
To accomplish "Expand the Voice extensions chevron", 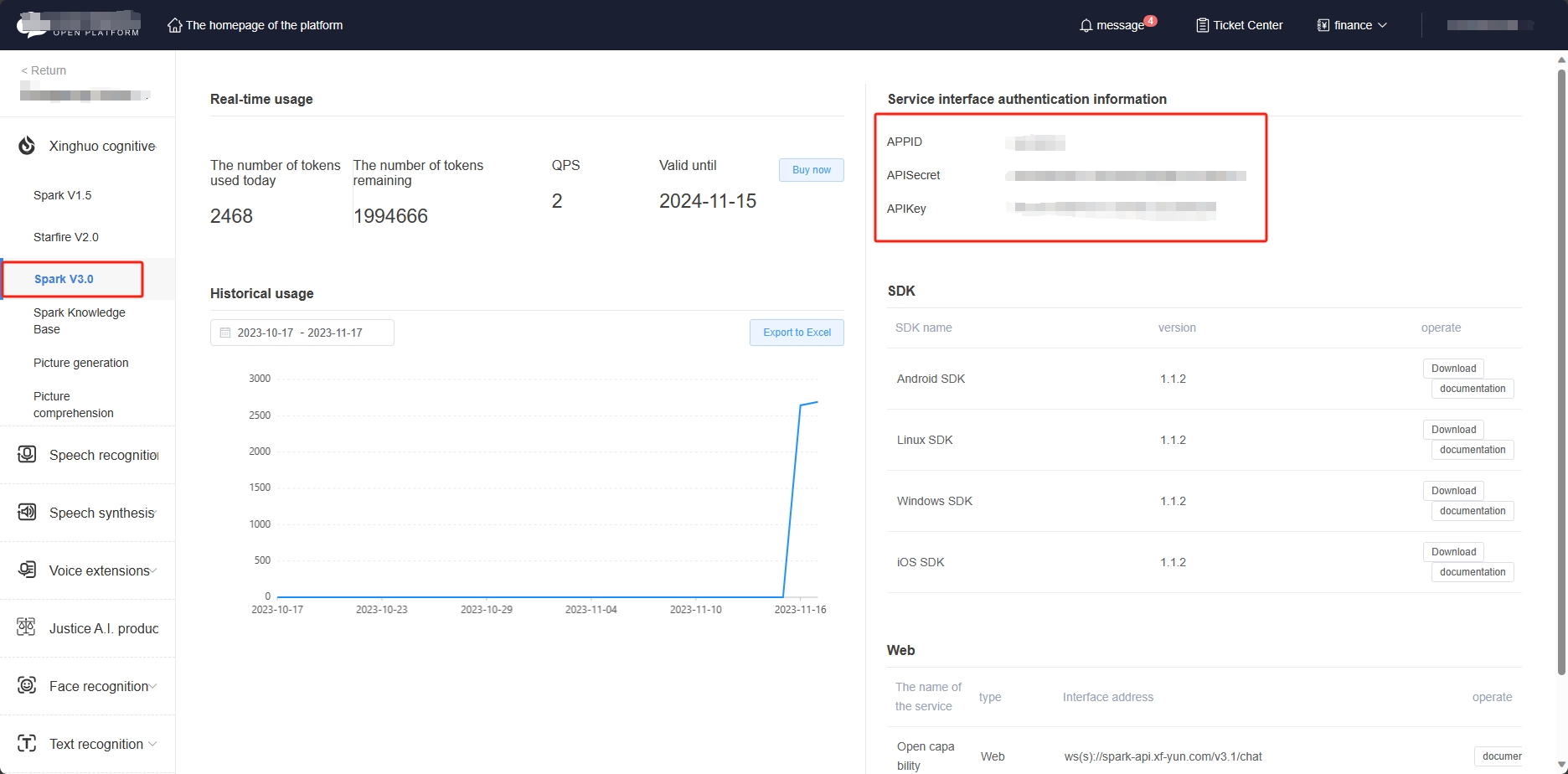I will click(154, 570).
